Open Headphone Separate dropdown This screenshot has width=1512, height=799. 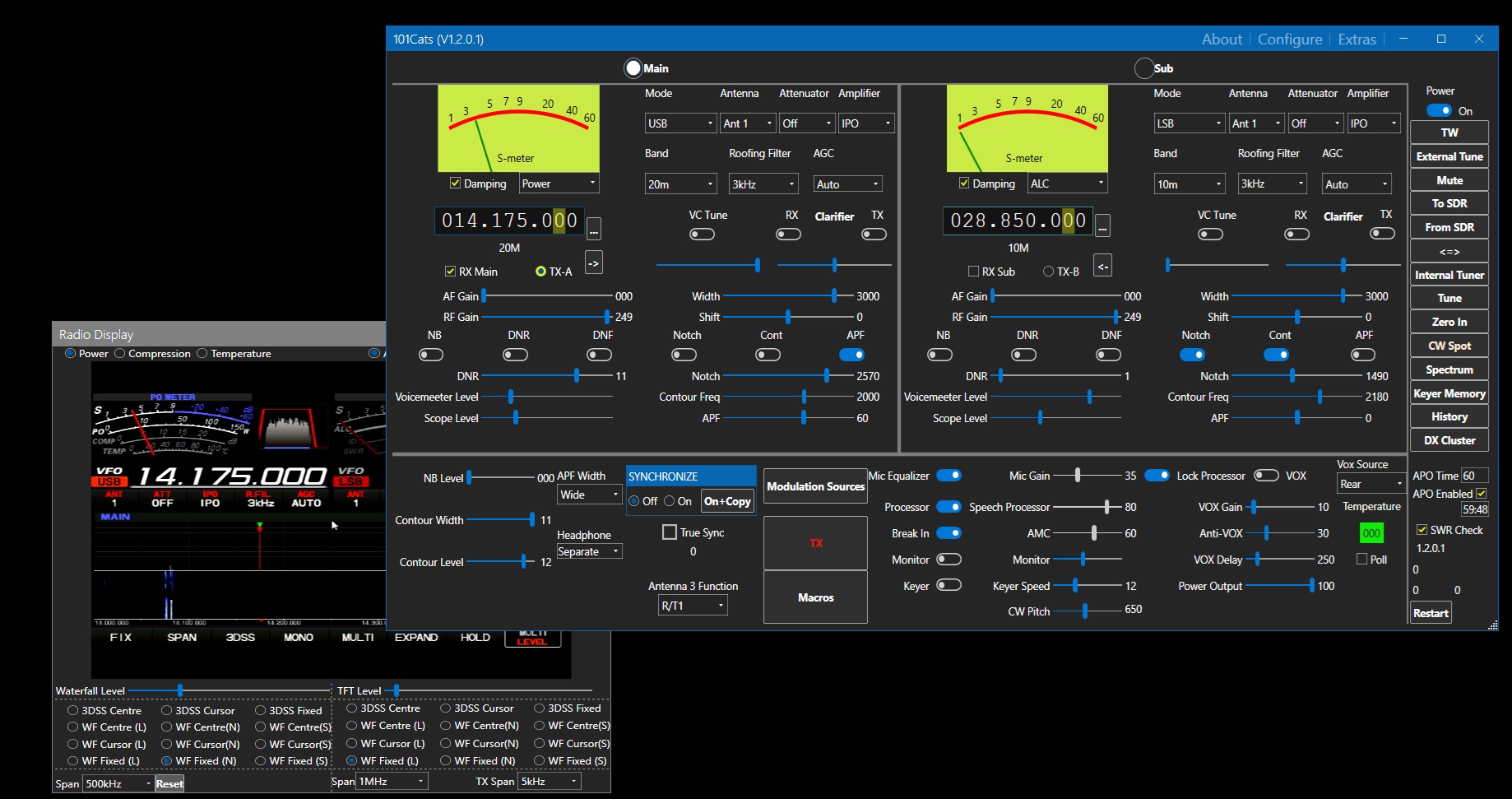tap(589, 551)
